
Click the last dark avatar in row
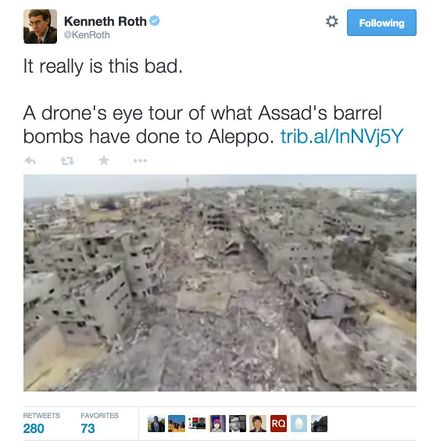(x=319, y=424)
